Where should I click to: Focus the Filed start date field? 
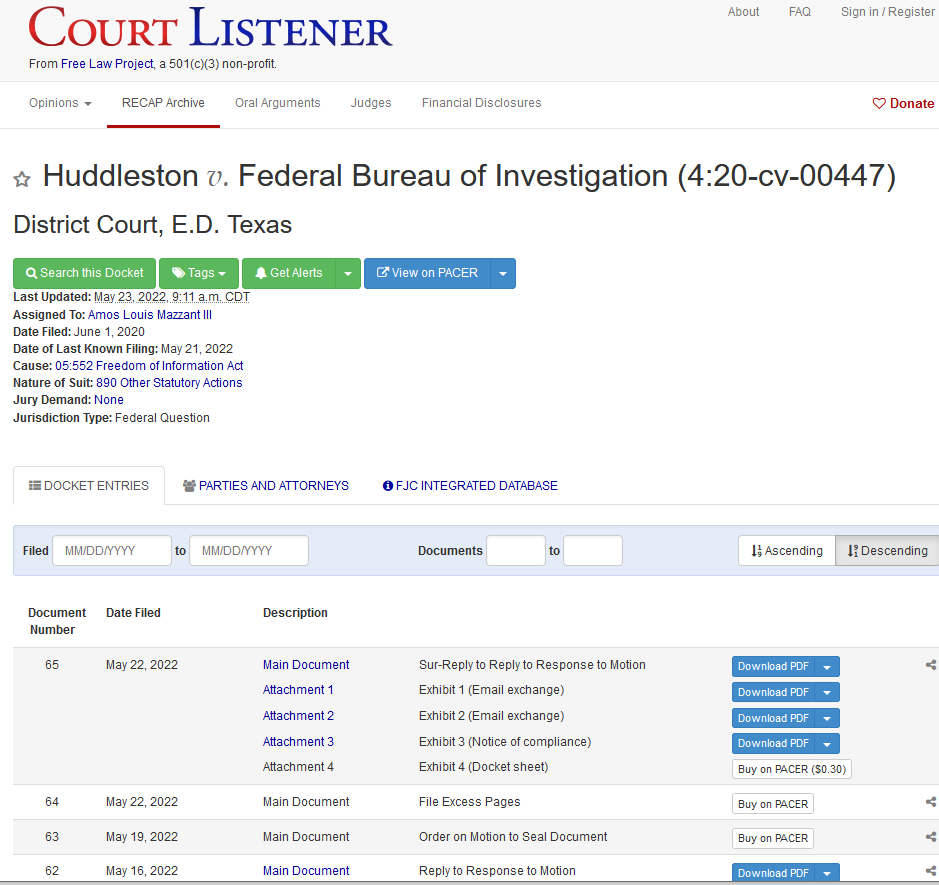(112, 551)
